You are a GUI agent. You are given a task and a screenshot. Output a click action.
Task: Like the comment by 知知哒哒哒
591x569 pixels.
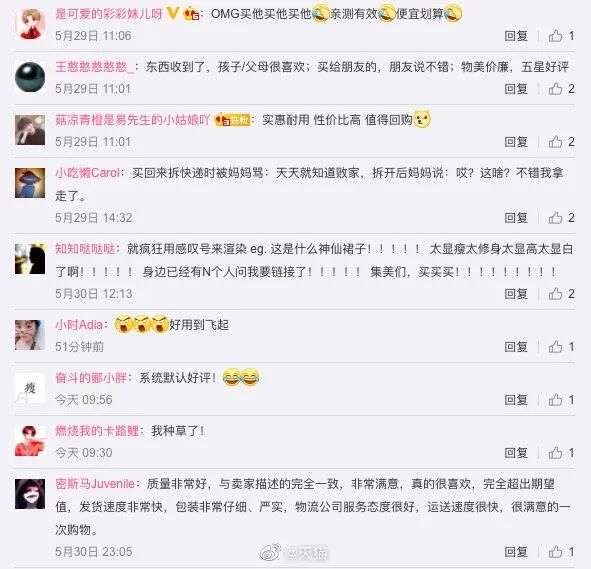coord(555,294)
